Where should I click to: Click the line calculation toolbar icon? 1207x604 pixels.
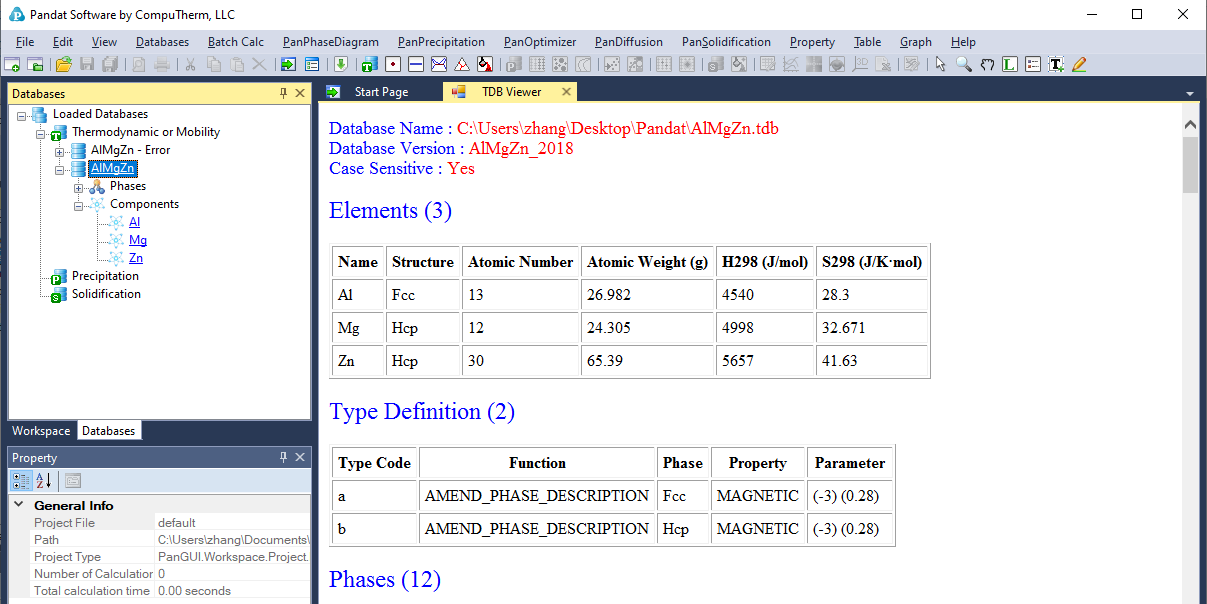click(x=416, y=65)
